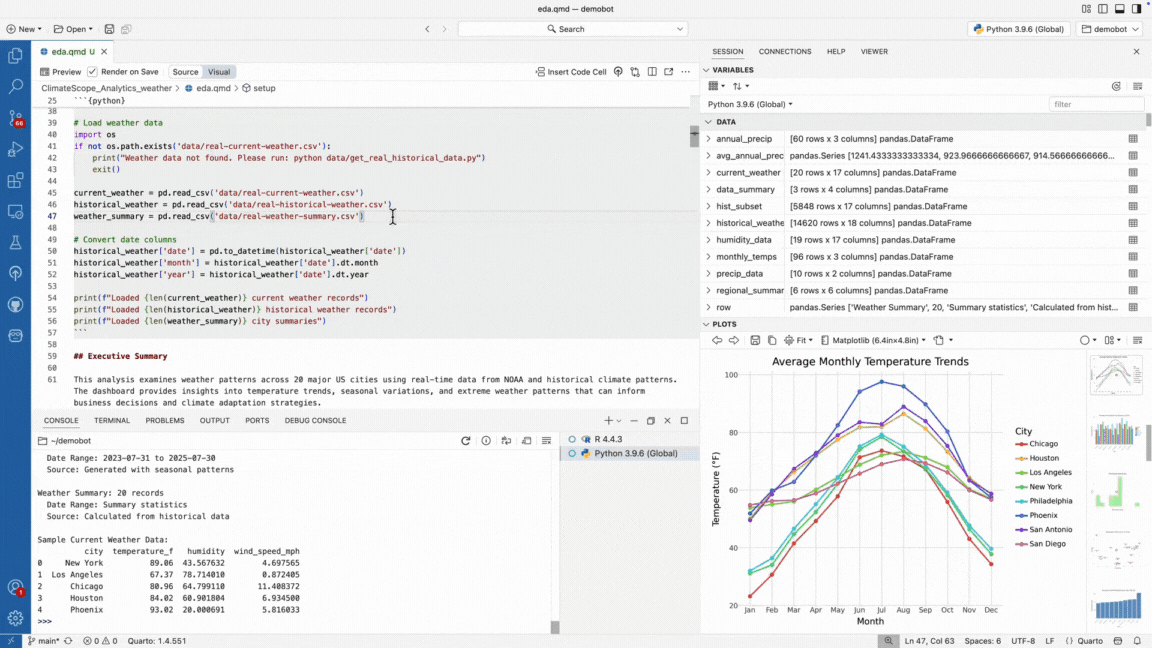This screenshot has height=648, width=1152.
Task: Show the previous plot using the left arrow
Action: coord(717,341)
